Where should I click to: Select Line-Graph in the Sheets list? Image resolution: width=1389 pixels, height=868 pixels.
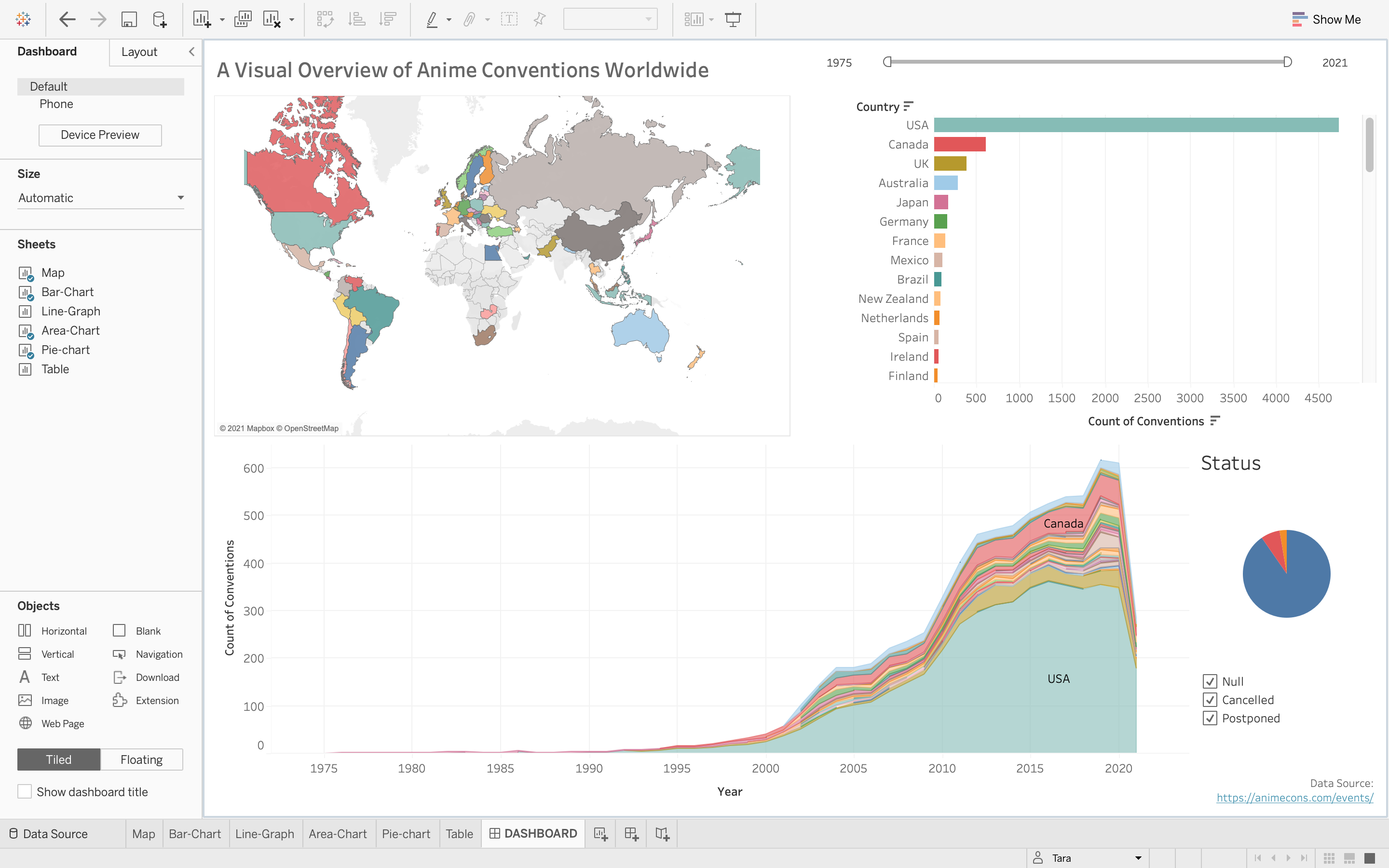pos(70,311)
